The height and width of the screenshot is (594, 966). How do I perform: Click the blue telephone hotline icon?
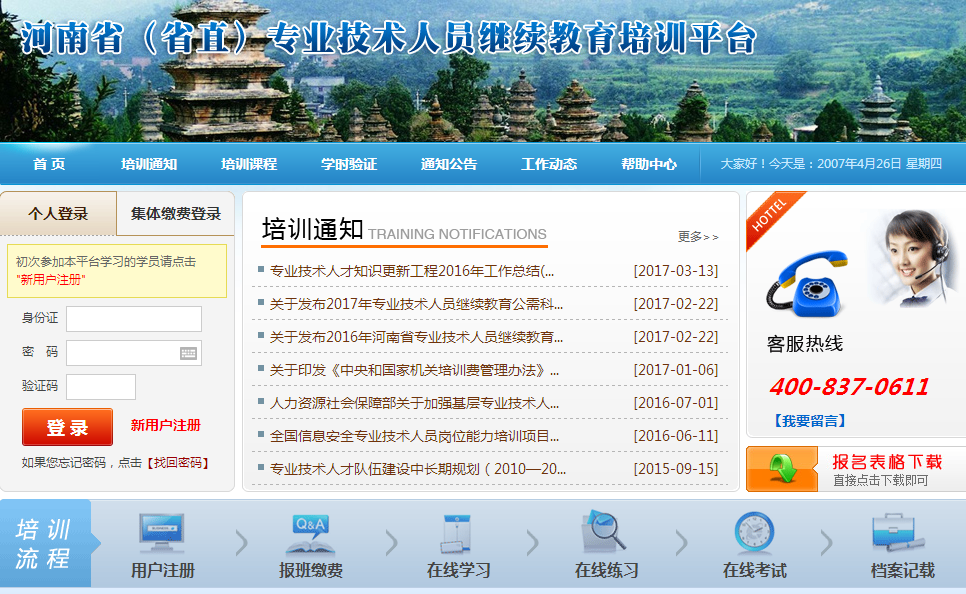point(806,285)
